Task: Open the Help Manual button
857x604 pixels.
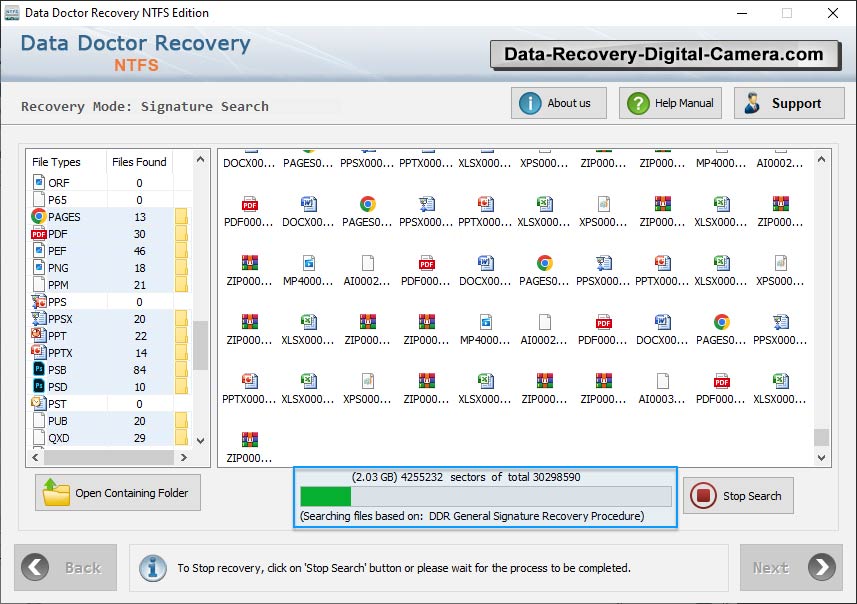Action: point(670,103)
